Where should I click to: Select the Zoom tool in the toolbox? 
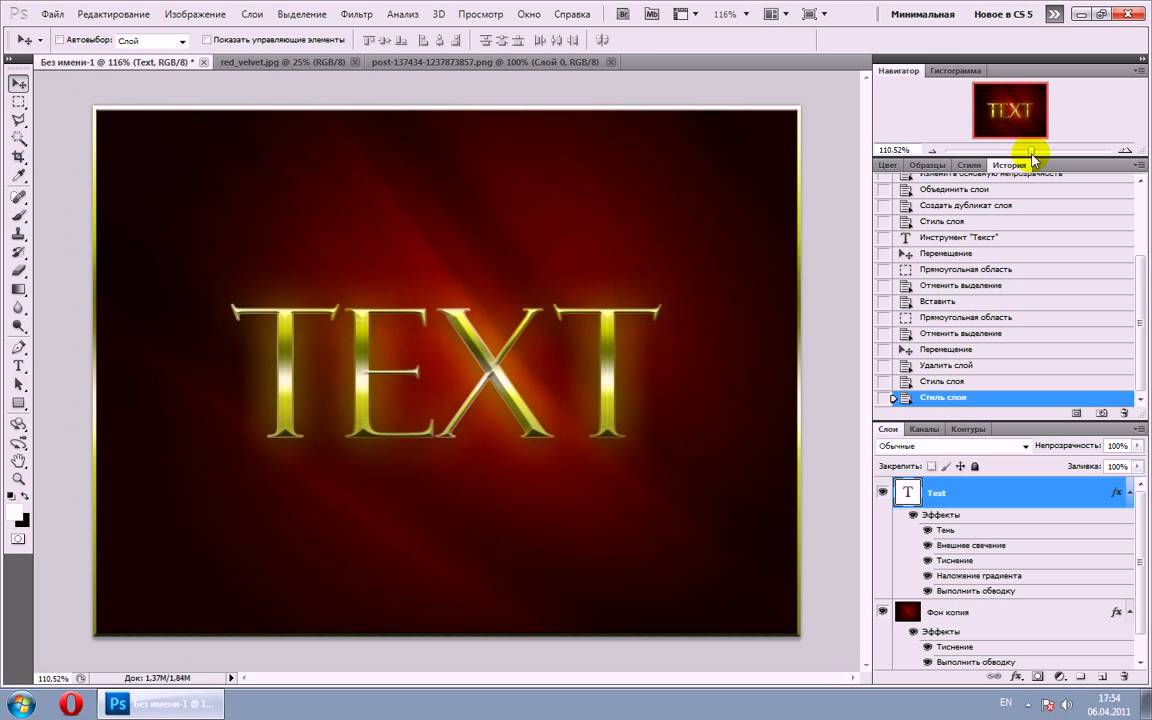18,479
